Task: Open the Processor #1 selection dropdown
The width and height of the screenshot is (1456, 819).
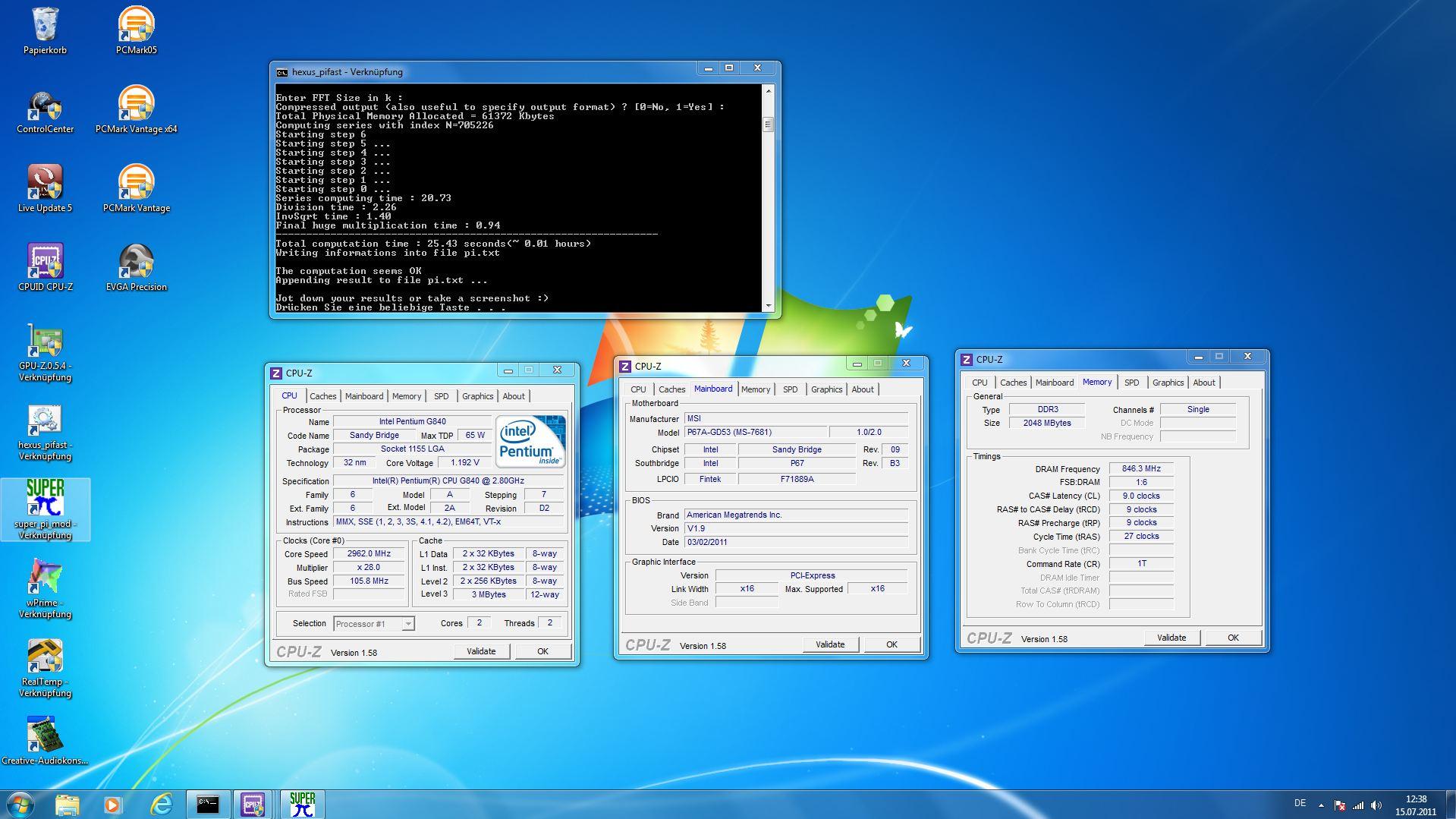Action: (374, 624)
